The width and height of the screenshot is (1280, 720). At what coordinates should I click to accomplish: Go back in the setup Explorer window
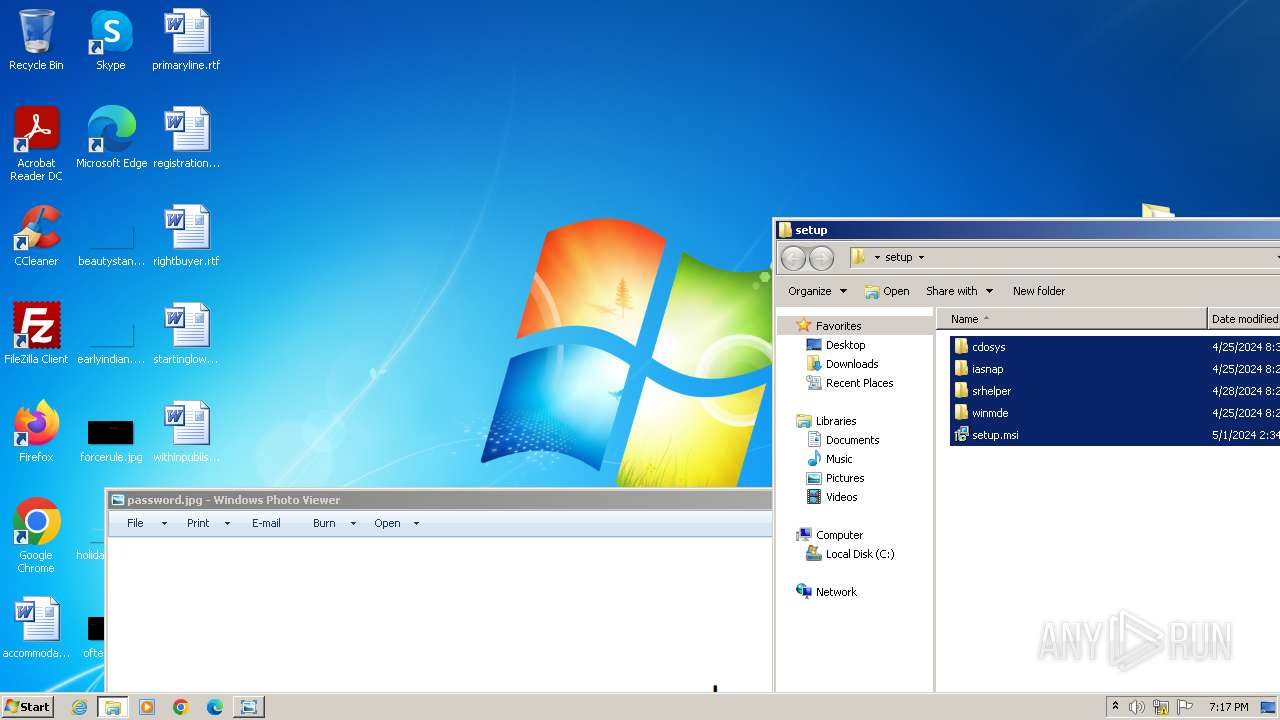[x=793, y=258]
